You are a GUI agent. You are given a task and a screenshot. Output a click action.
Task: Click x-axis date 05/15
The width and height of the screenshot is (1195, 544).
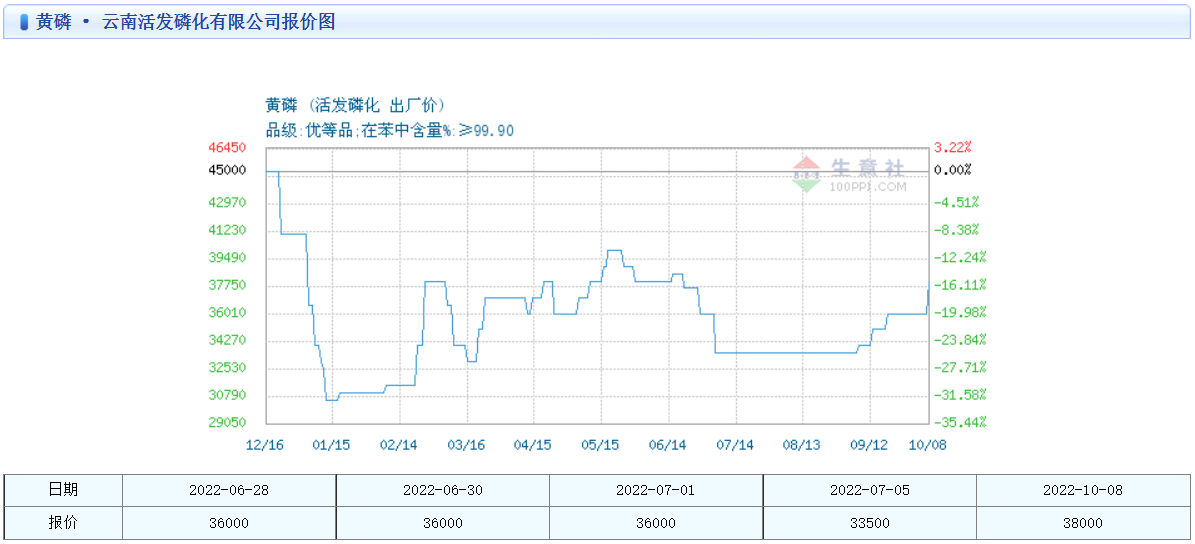(601, 446)
